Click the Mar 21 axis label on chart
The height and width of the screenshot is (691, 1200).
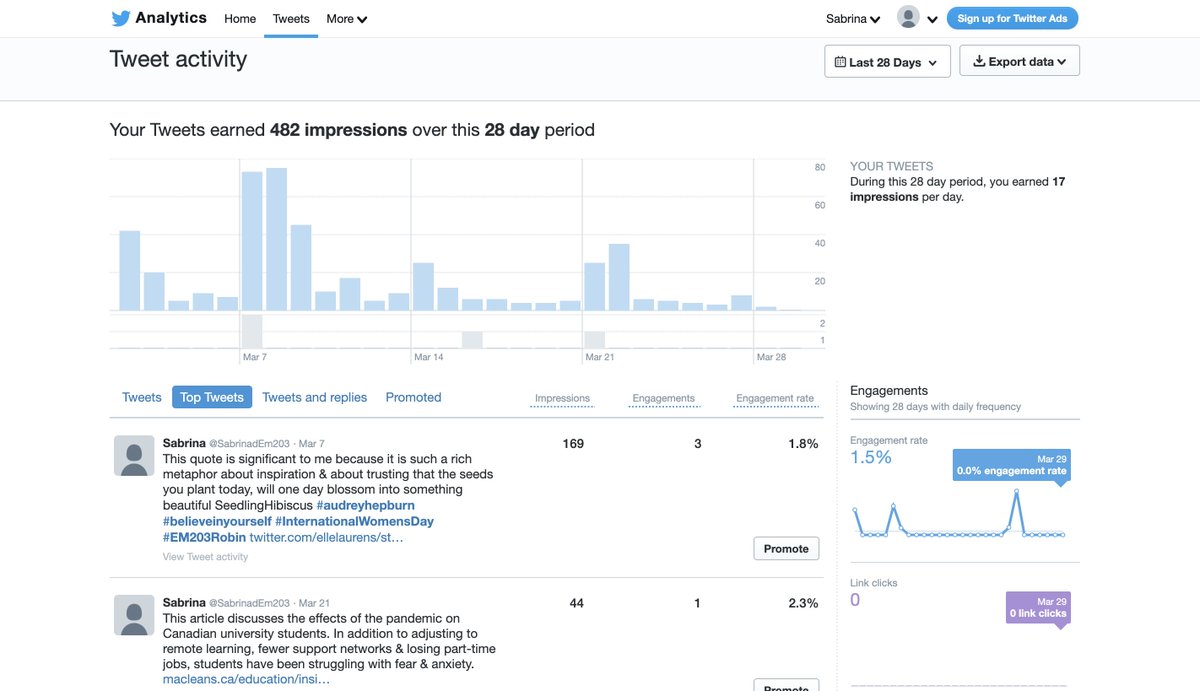click(600, 357)
